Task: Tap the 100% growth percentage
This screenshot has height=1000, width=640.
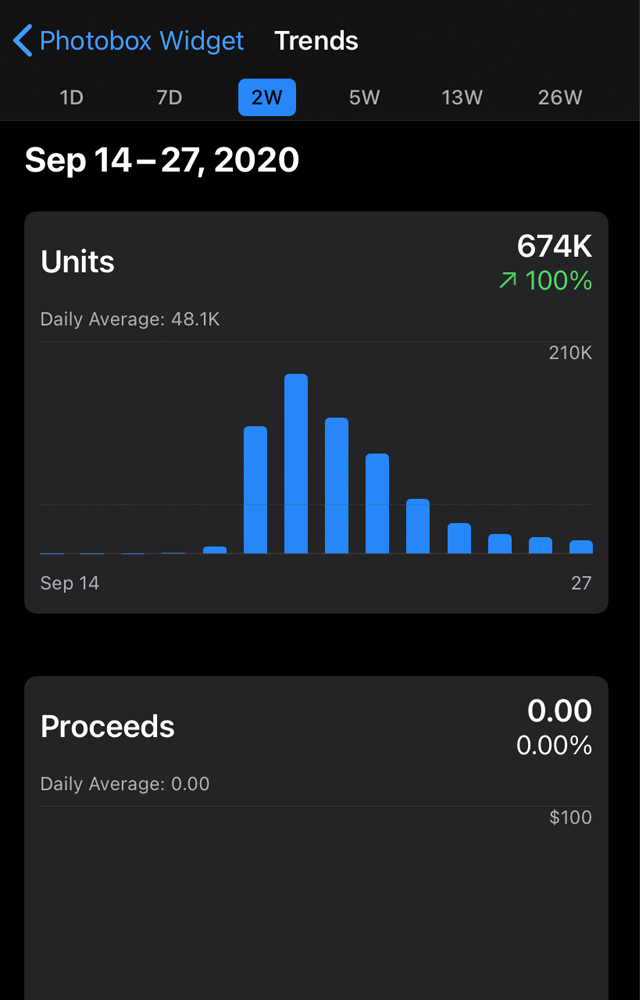Action: [559, 281]
